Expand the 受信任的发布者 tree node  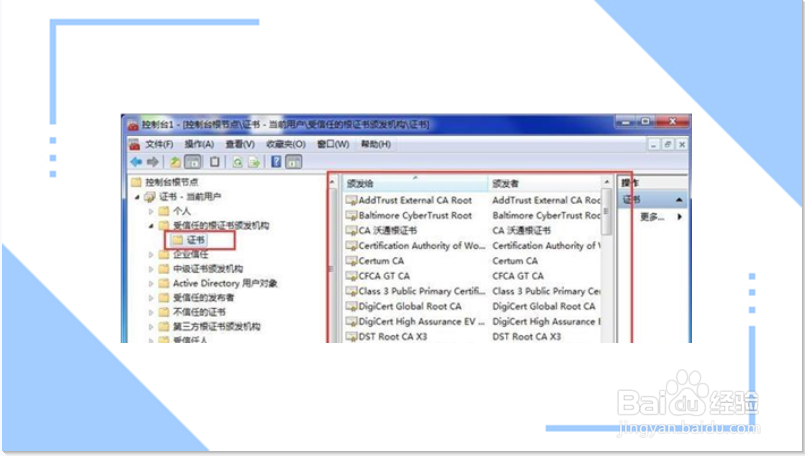click(151, 297)
